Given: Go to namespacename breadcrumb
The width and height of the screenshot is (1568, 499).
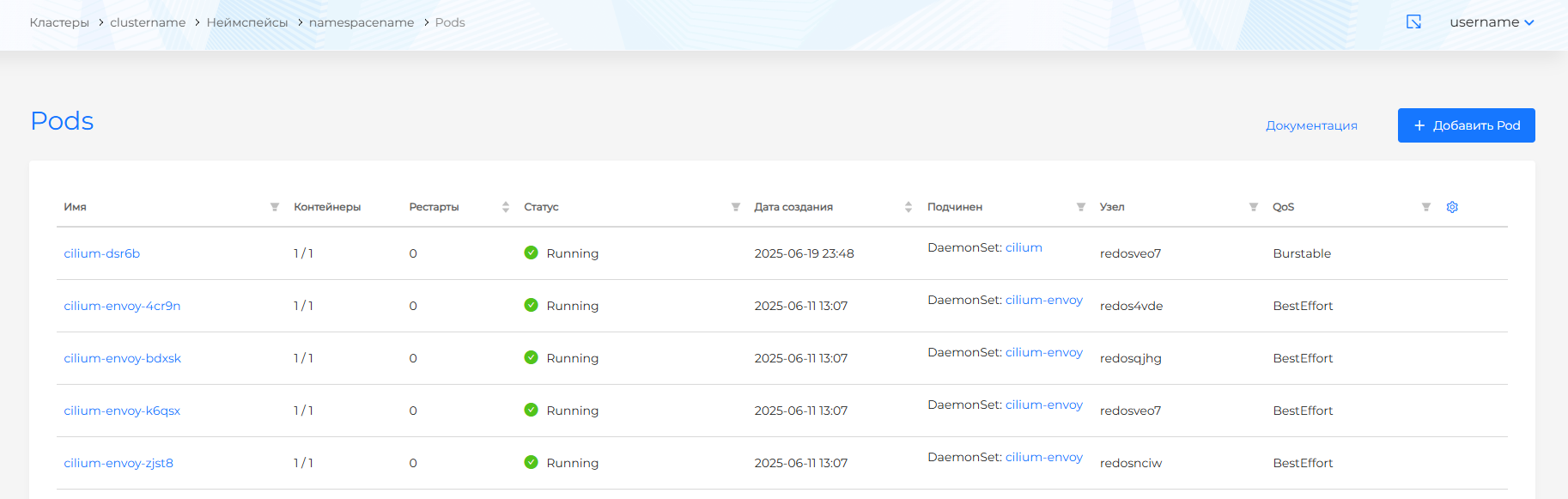Looking at the screenshot, I should click(x=362, y=22).
